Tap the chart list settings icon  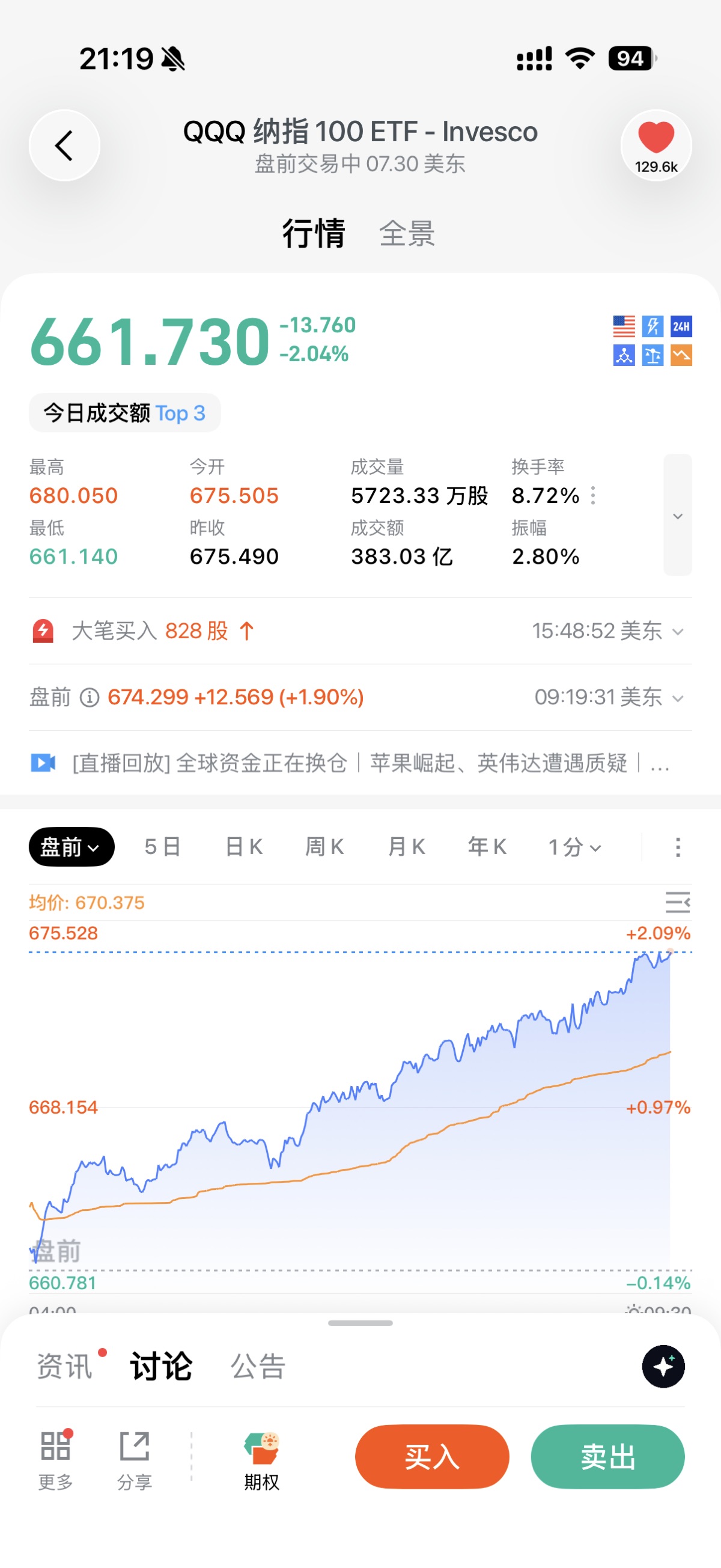pyautogui.click(x=678, y=902)
